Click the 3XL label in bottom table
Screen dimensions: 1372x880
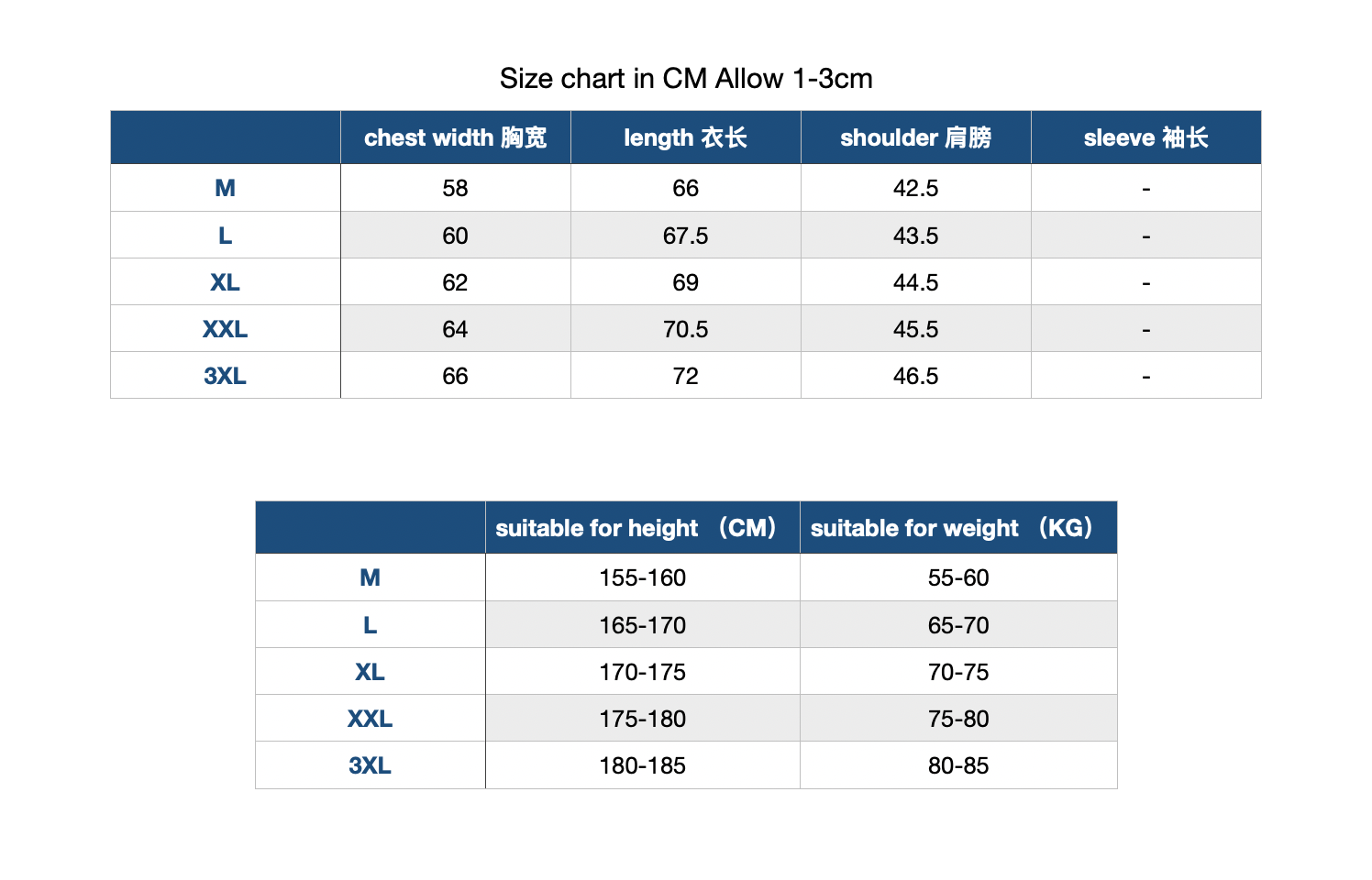[x=370, y=765]
